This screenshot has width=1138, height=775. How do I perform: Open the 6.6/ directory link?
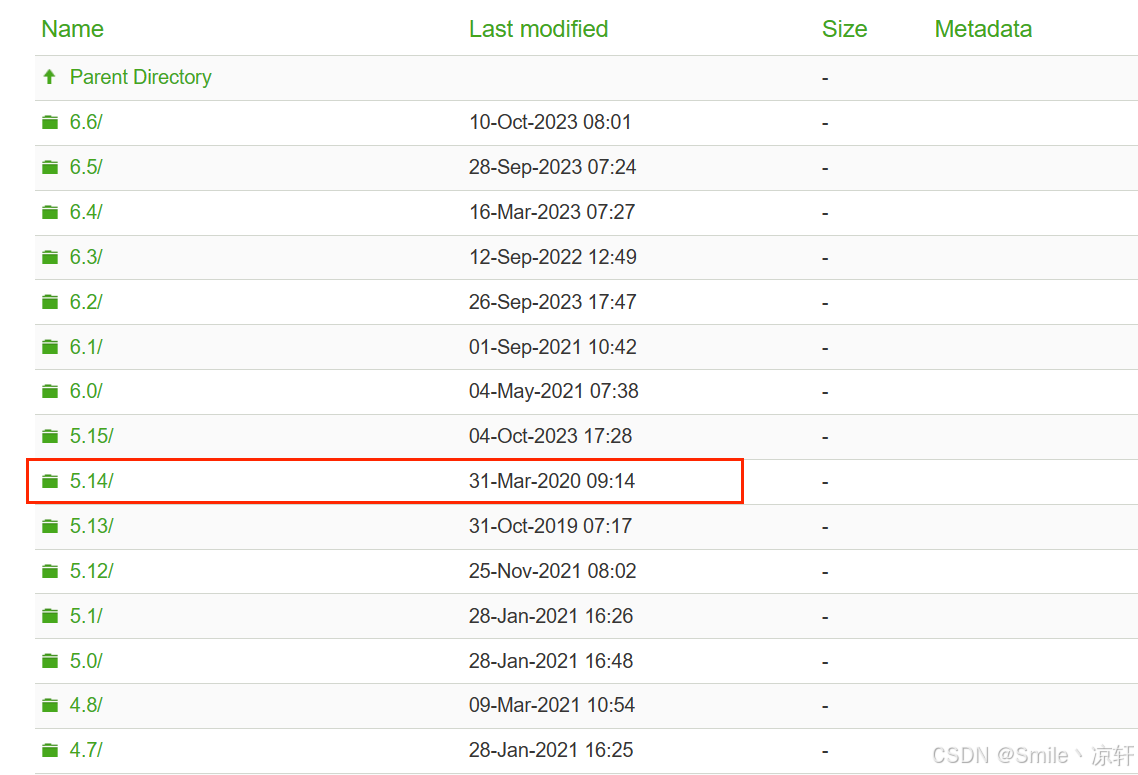86,122
